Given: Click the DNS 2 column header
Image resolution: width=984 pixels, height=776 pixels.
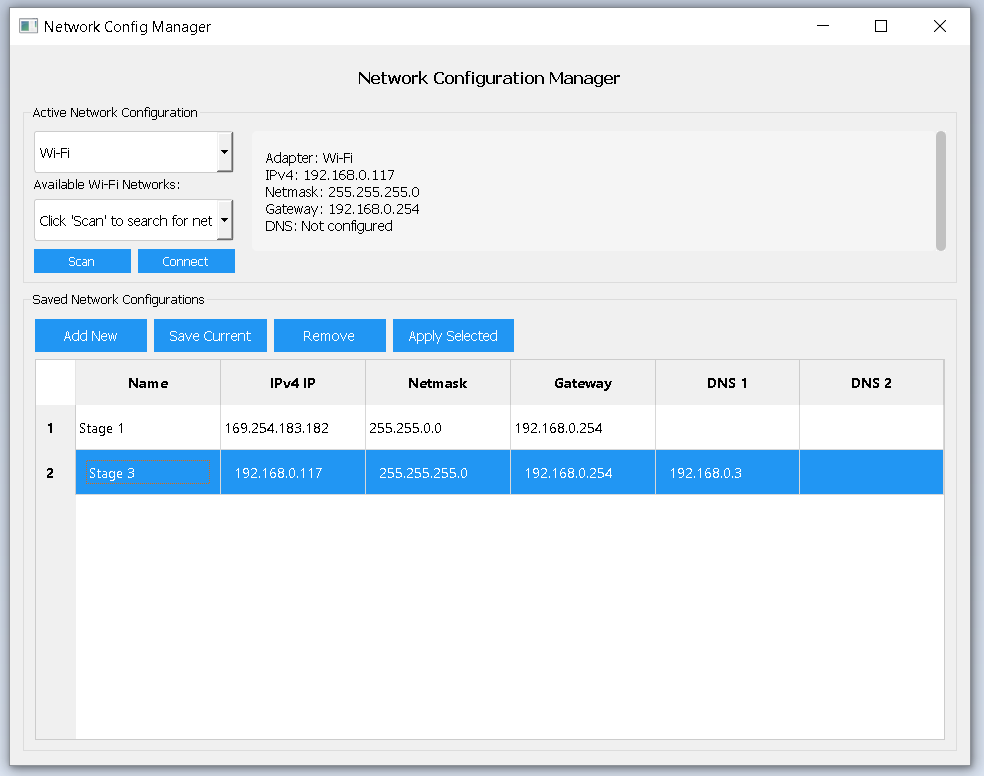Looking at the screenshot, I should (871, 383).
